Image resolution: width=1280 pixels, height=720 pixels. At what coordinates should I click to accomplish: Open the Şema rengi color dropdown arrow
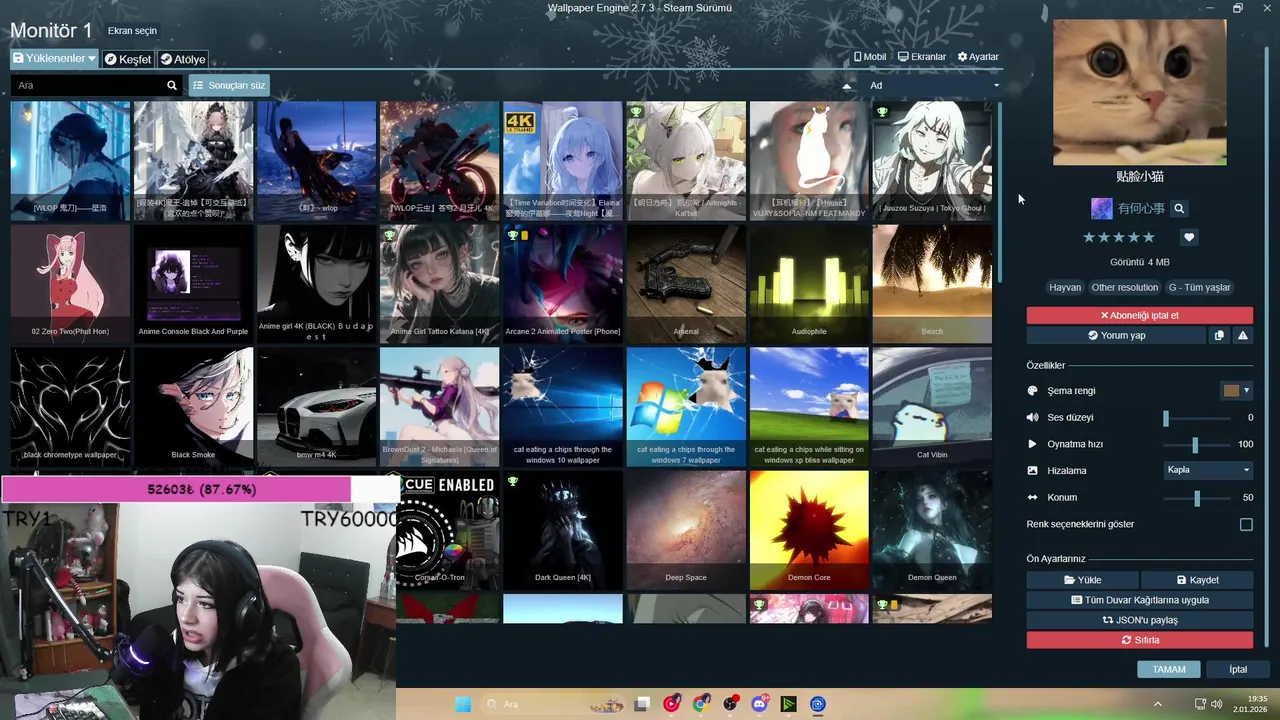point(1246,391)
